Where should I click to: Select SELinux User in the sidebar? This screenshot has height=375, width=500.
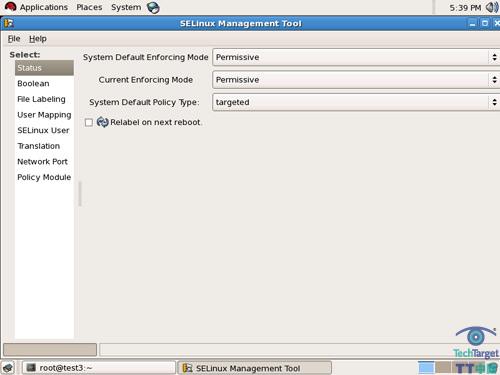[x=44, y=130]
